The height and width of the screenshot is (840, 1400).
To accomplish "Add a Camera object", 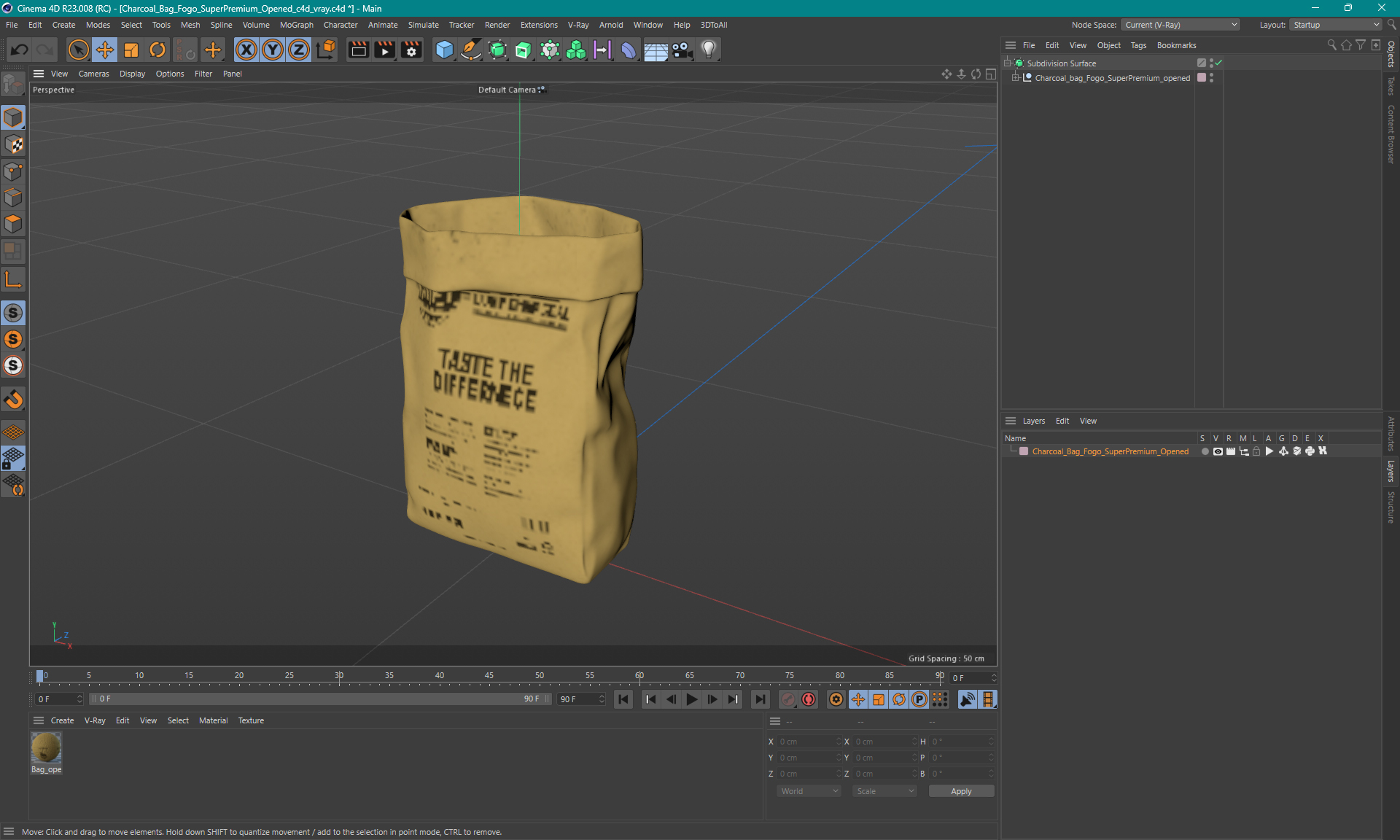I will 682,50.
